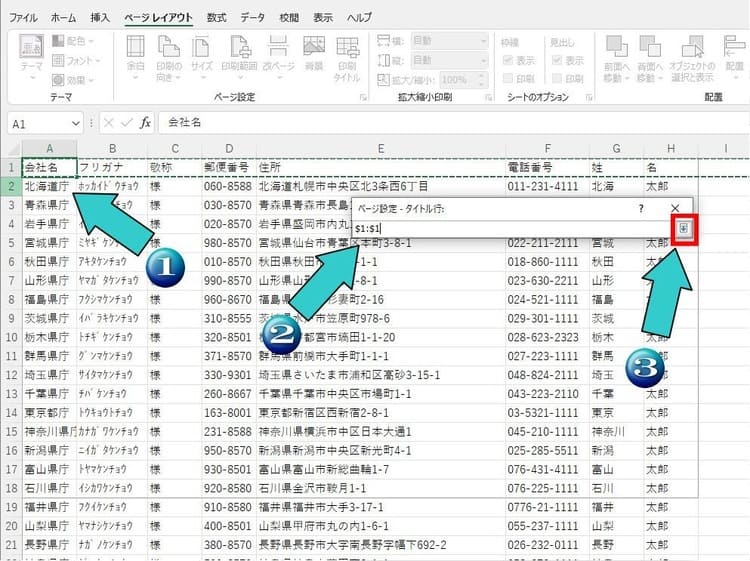
Task: Click cell 北海道庁
Action: (49, 187)
